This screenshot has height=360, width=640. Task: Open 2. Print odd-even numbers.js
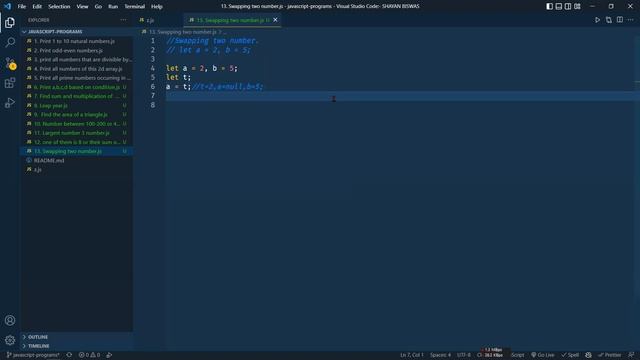(76, 51)
